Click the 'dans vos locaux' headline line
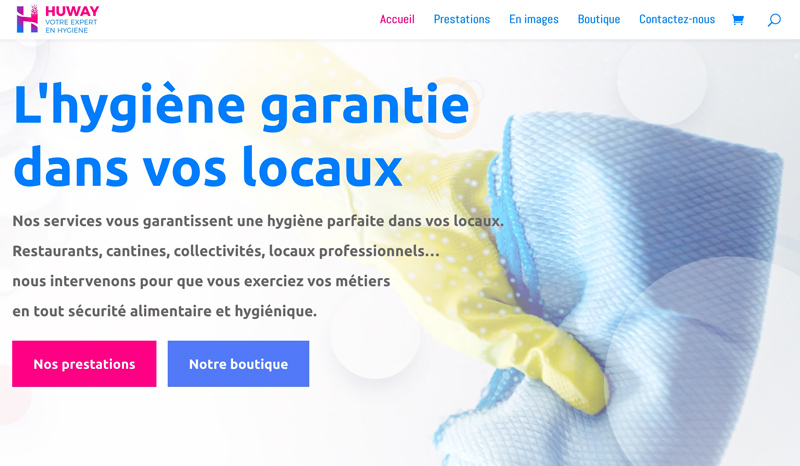The height and width of the screenshot is (466, 800). coord(208,166)
